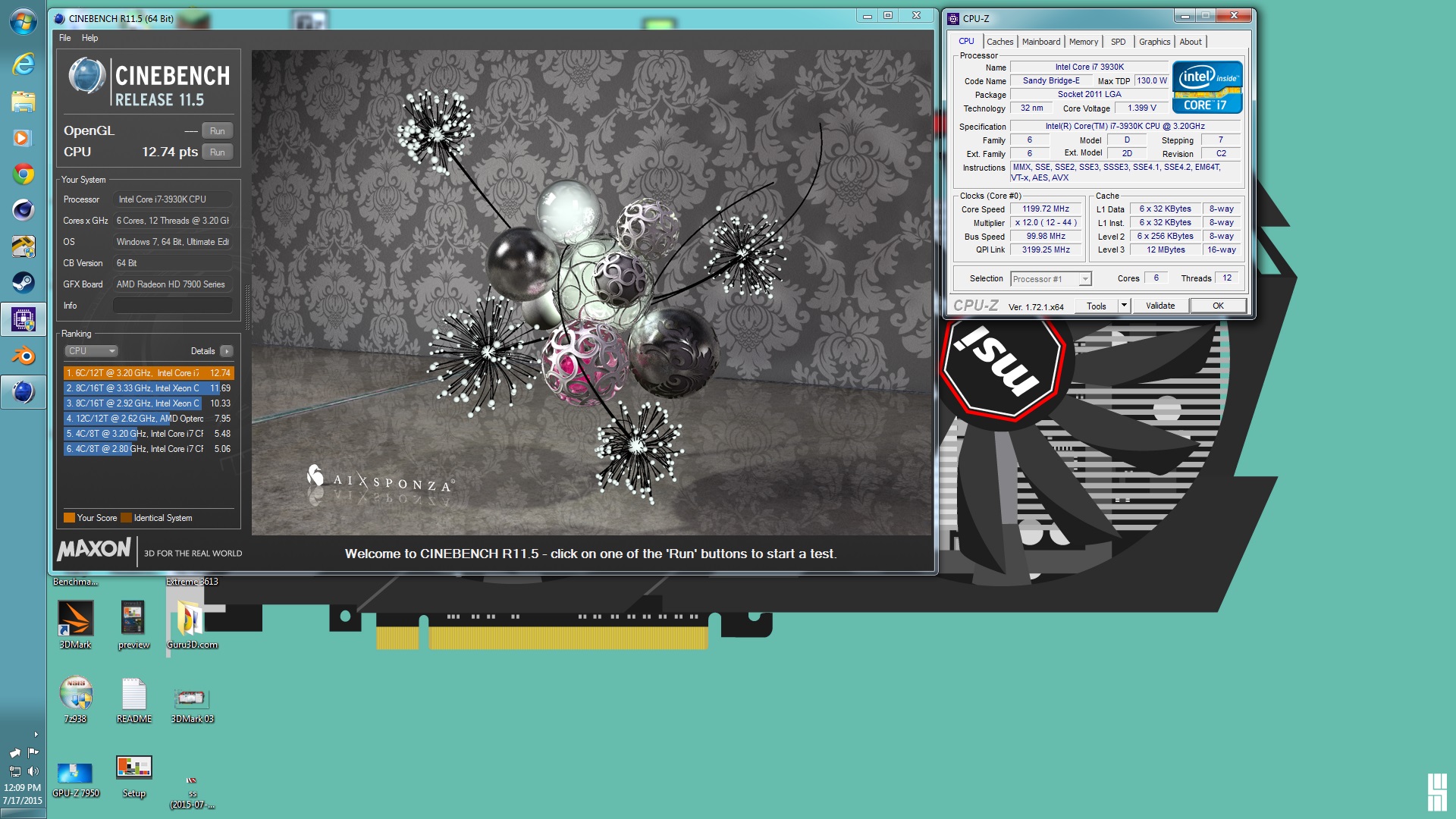Open the Action Center flag icon

(33, 752)
